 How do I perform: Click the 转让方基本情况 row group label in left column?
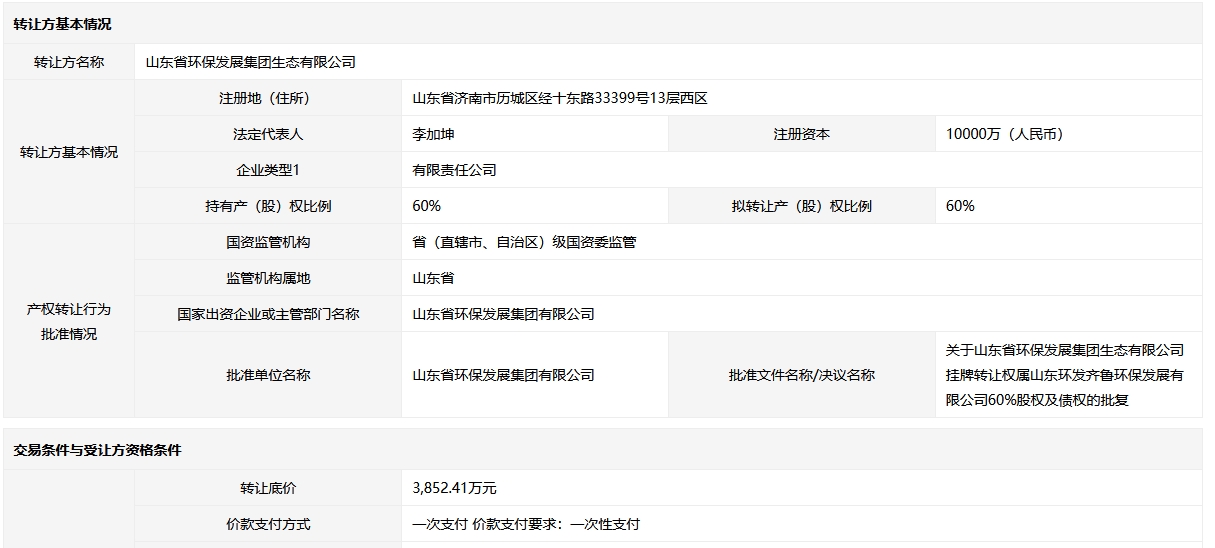click(x=69, y=152)
